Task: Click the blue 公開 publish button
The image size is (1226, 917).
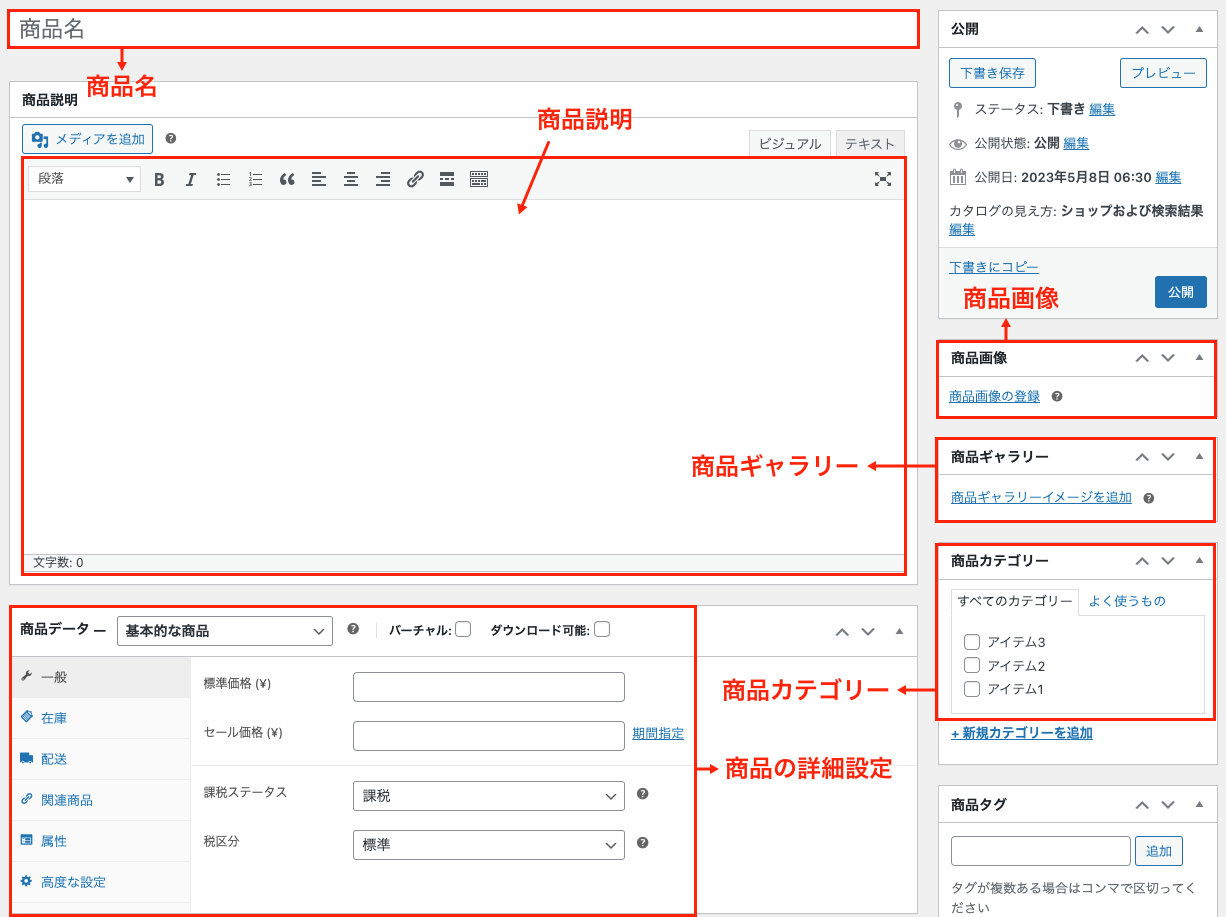Action: (1180, 292)
